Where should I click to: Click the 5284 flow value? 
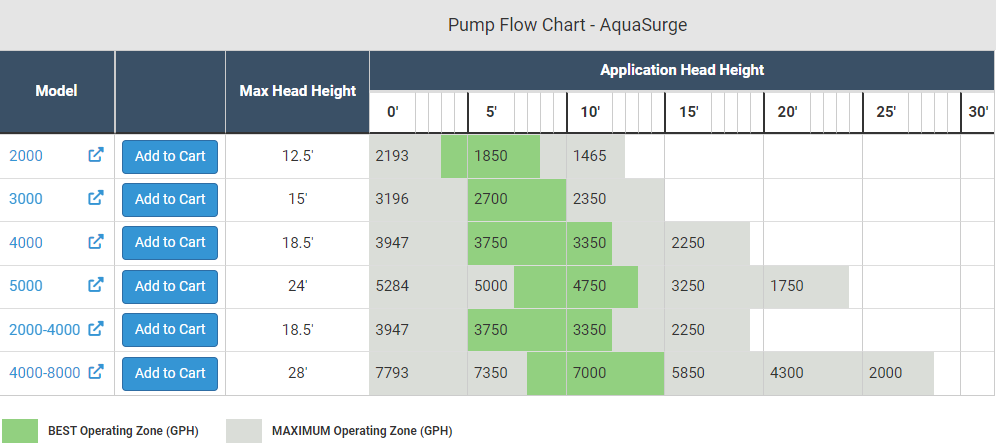[392, 286]
